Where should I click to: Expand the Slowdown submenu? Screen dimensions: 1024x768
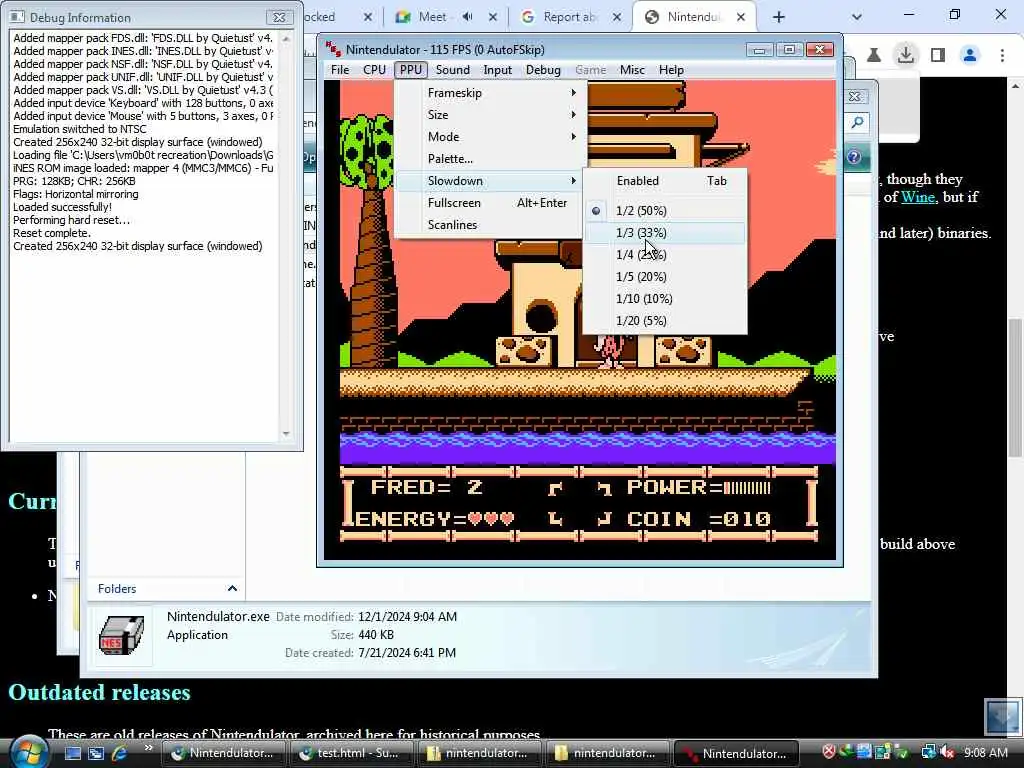click(490, 181)
